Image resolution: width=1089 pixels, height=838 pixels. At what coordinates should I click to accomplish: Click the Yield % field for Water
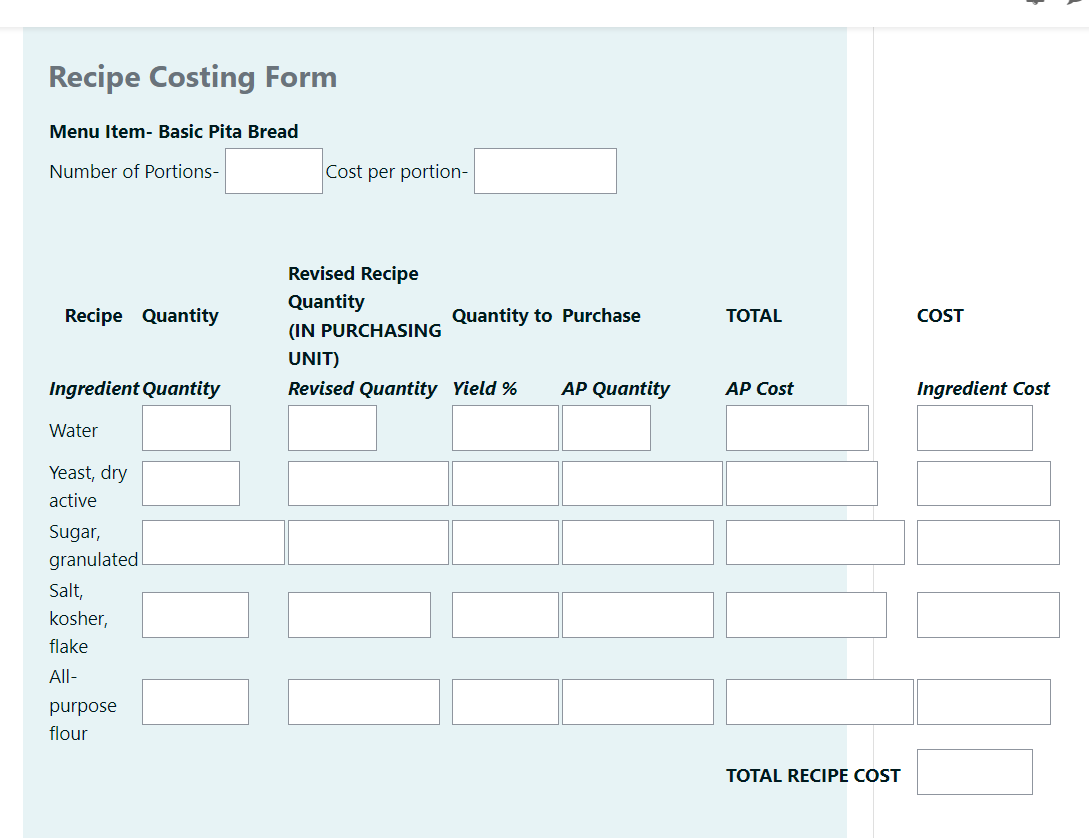coord(505,427)
